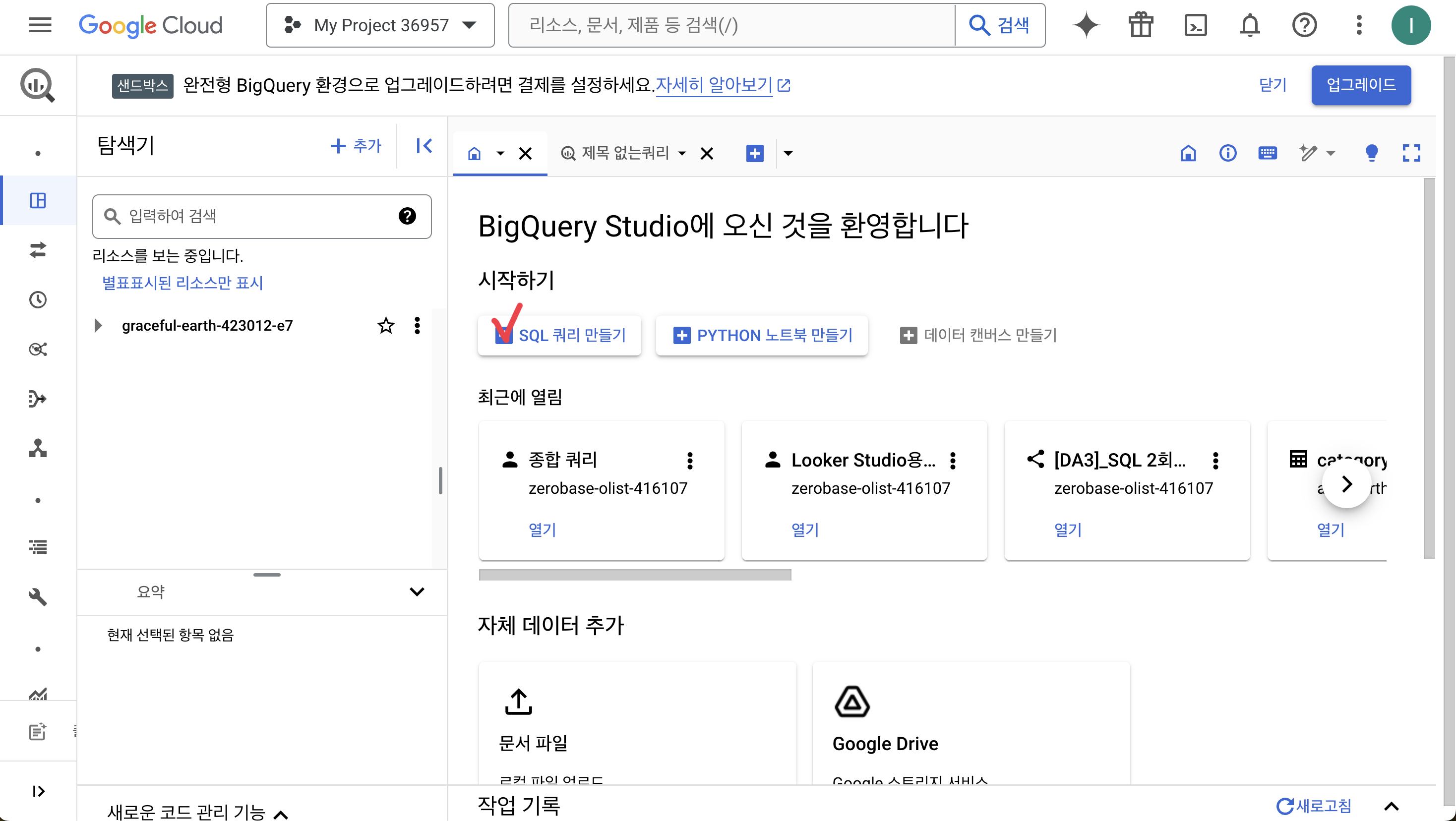The image size is (1456, 821).
Task: Collapse the explorer panel
Action: coord(424,146)
